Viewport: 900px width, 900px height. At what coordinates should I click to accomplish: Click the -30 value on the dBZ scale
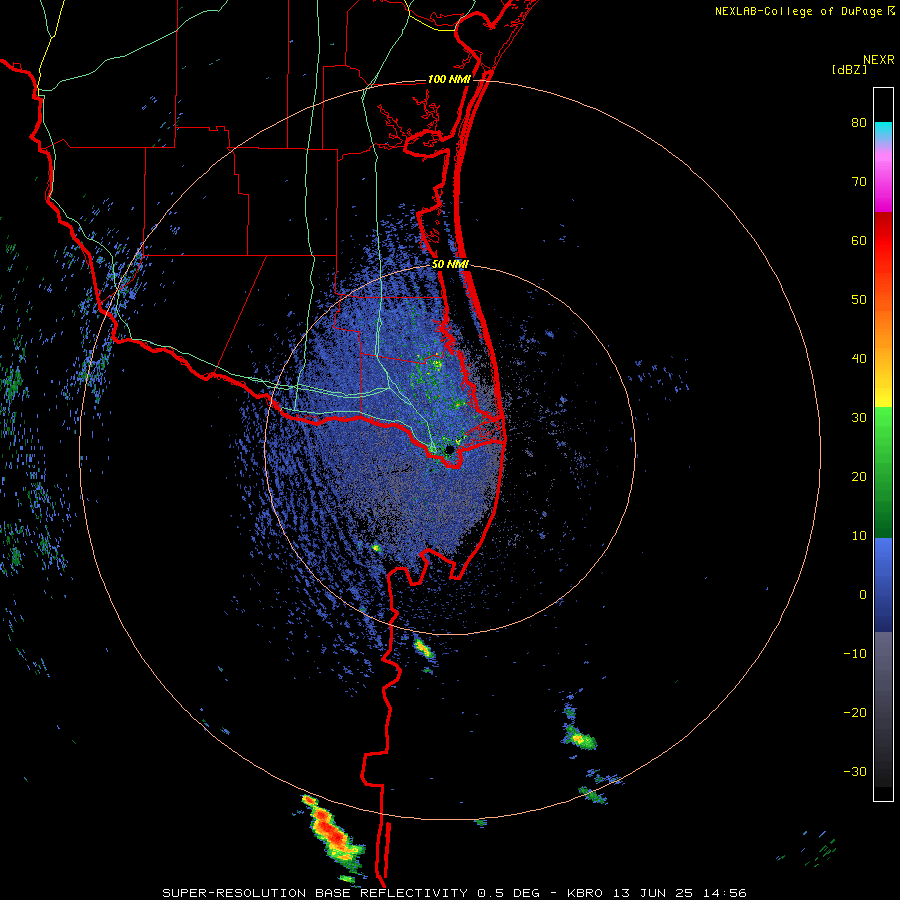[x=855, y=772]
